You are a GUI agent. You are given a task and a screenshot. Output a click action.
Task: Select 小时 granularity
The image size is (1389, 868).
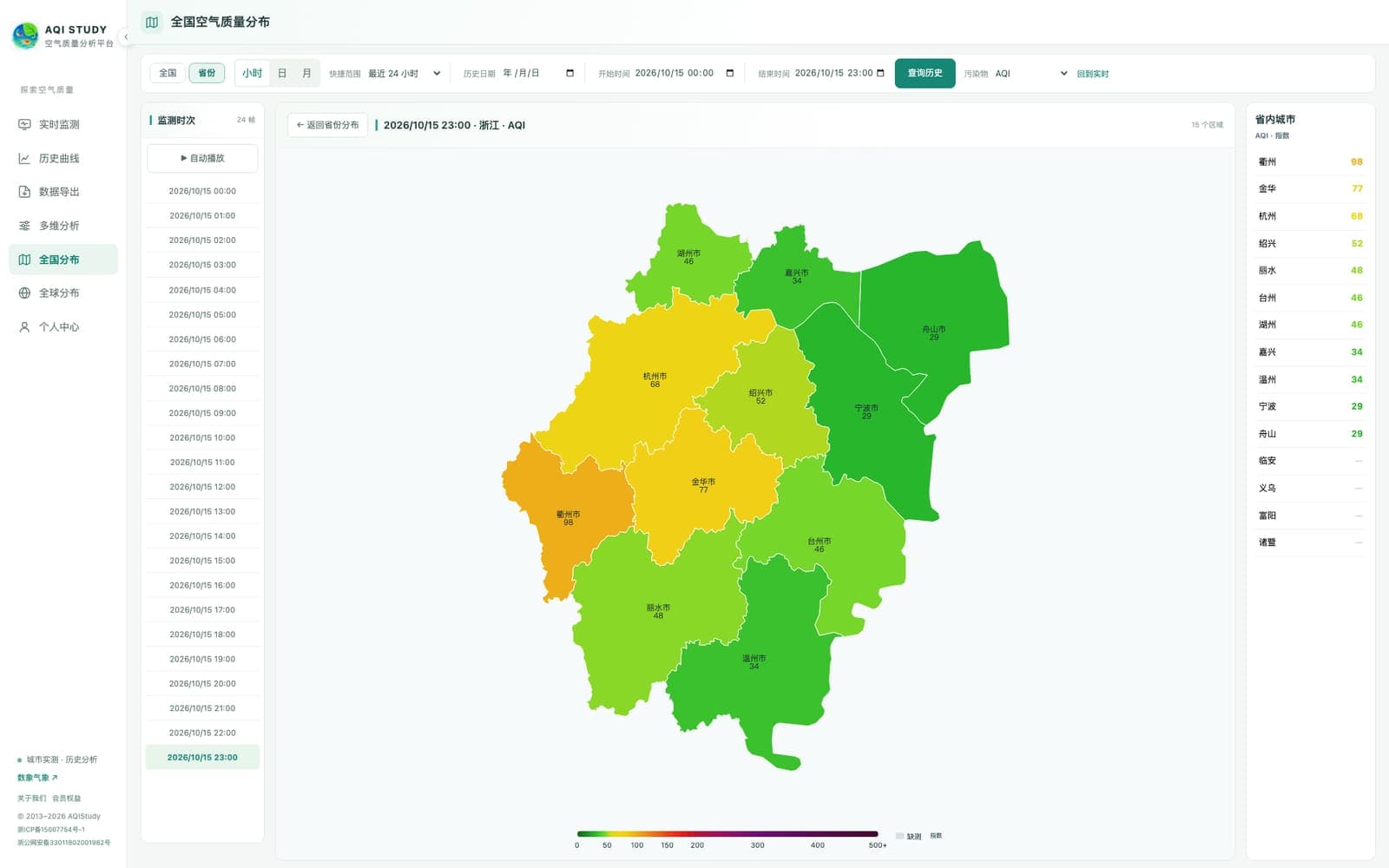click(252, 73)
